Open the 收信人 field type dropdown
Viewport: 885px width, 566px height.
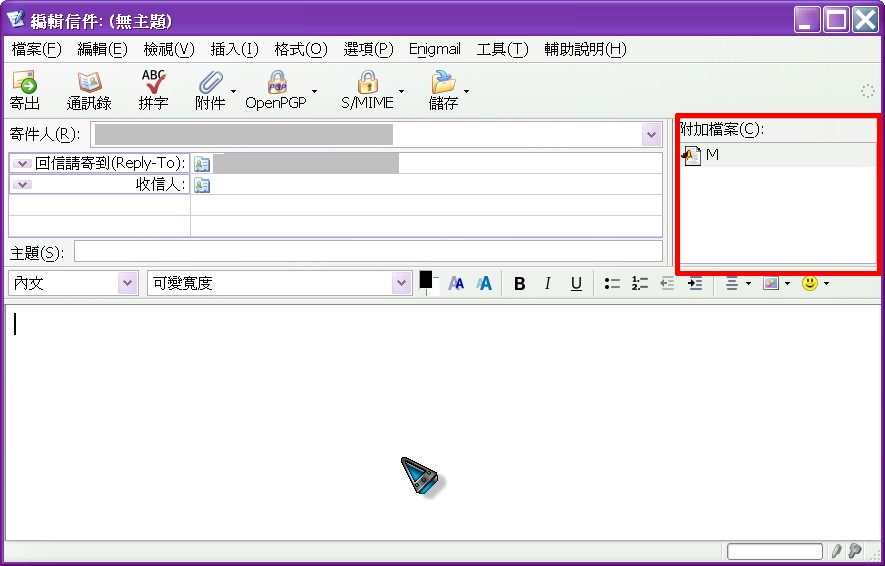click(x=22, y=185)
